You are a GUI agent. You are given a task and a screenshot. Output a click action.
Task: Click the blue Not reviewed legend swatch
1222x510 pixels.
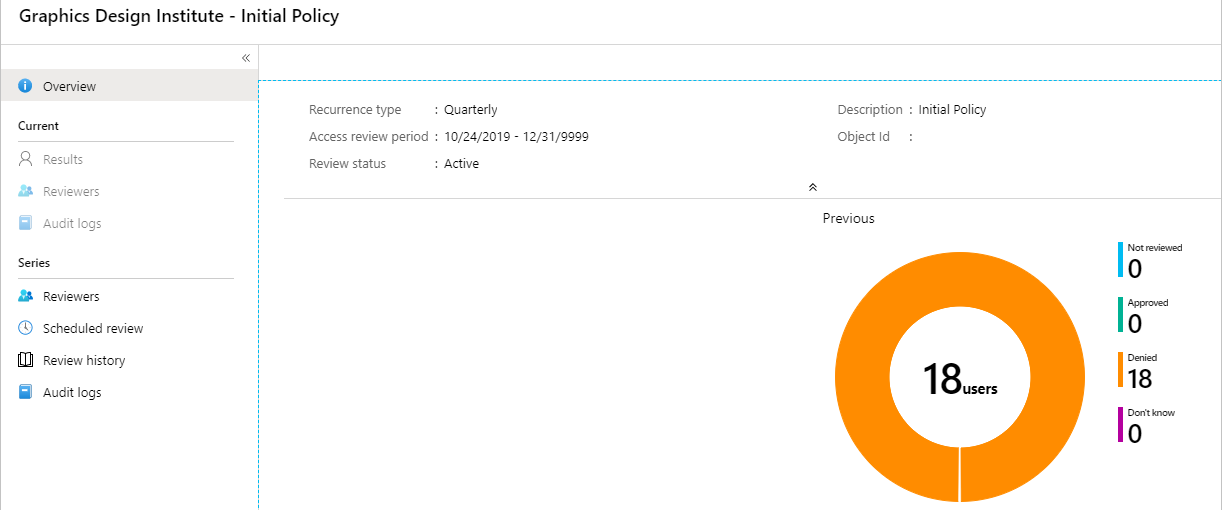click(1120, 259)
